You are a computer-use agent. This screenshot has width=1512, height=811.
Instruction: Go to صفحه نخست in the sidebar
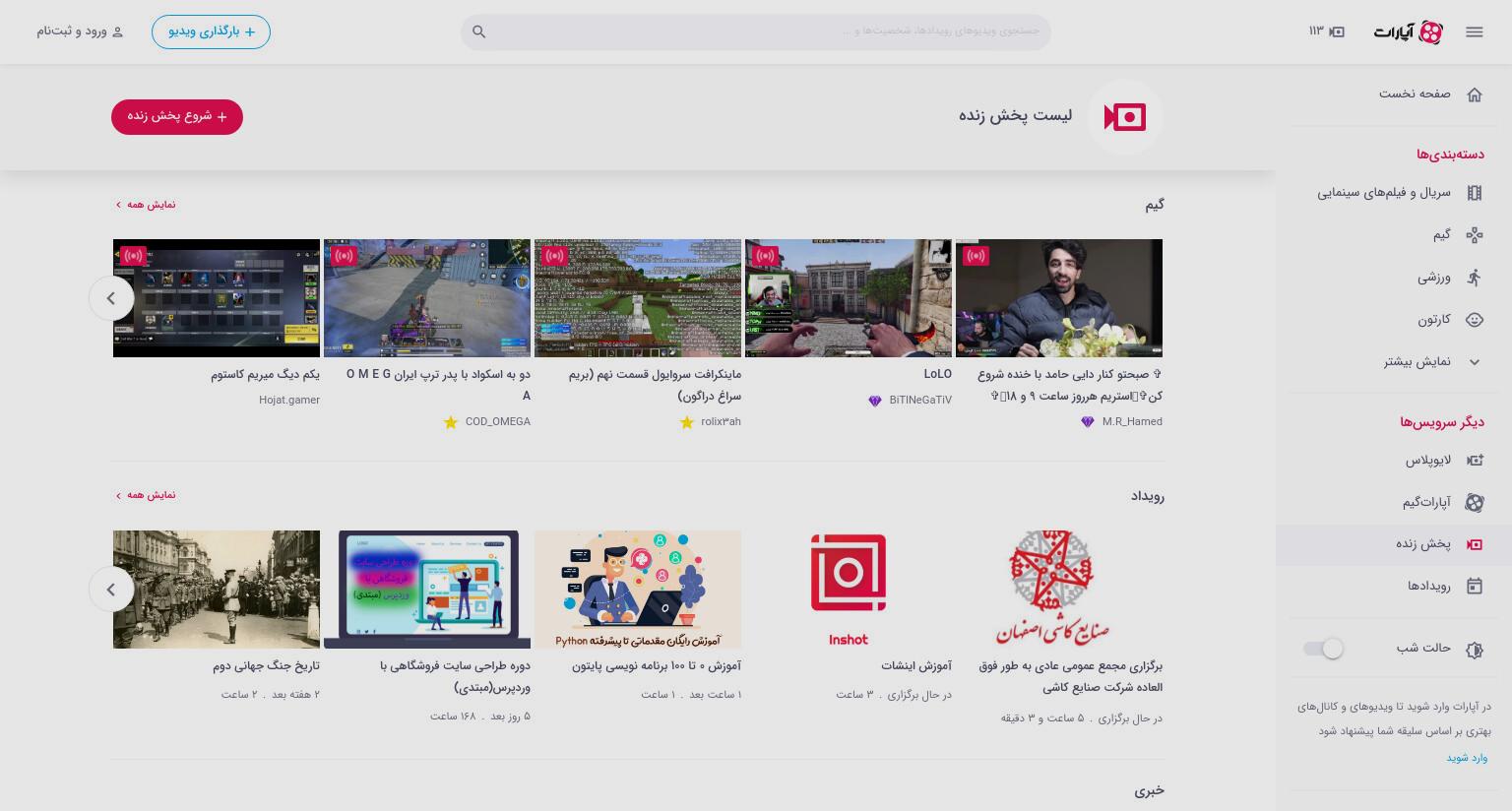click(1415, 94)
